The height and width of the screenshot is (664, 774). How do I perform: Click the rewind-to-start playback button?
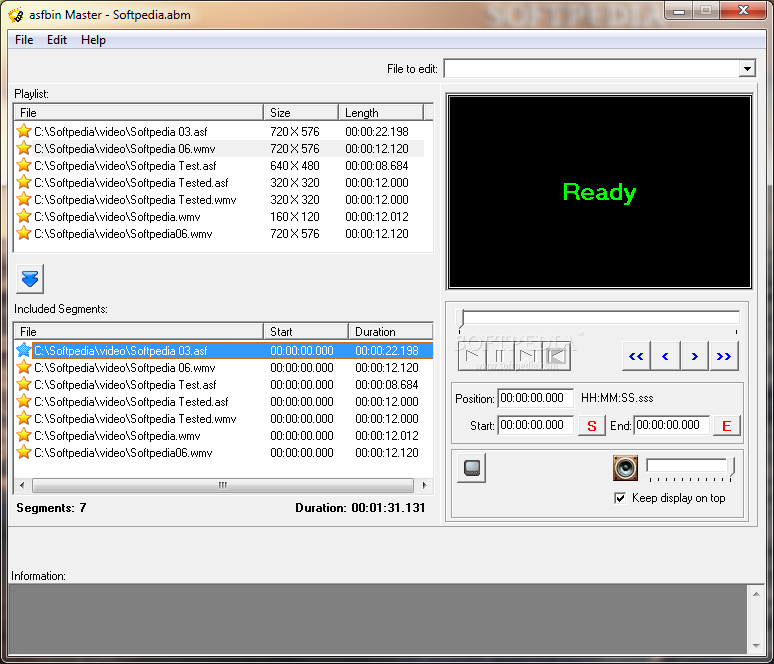coord(556,356)
